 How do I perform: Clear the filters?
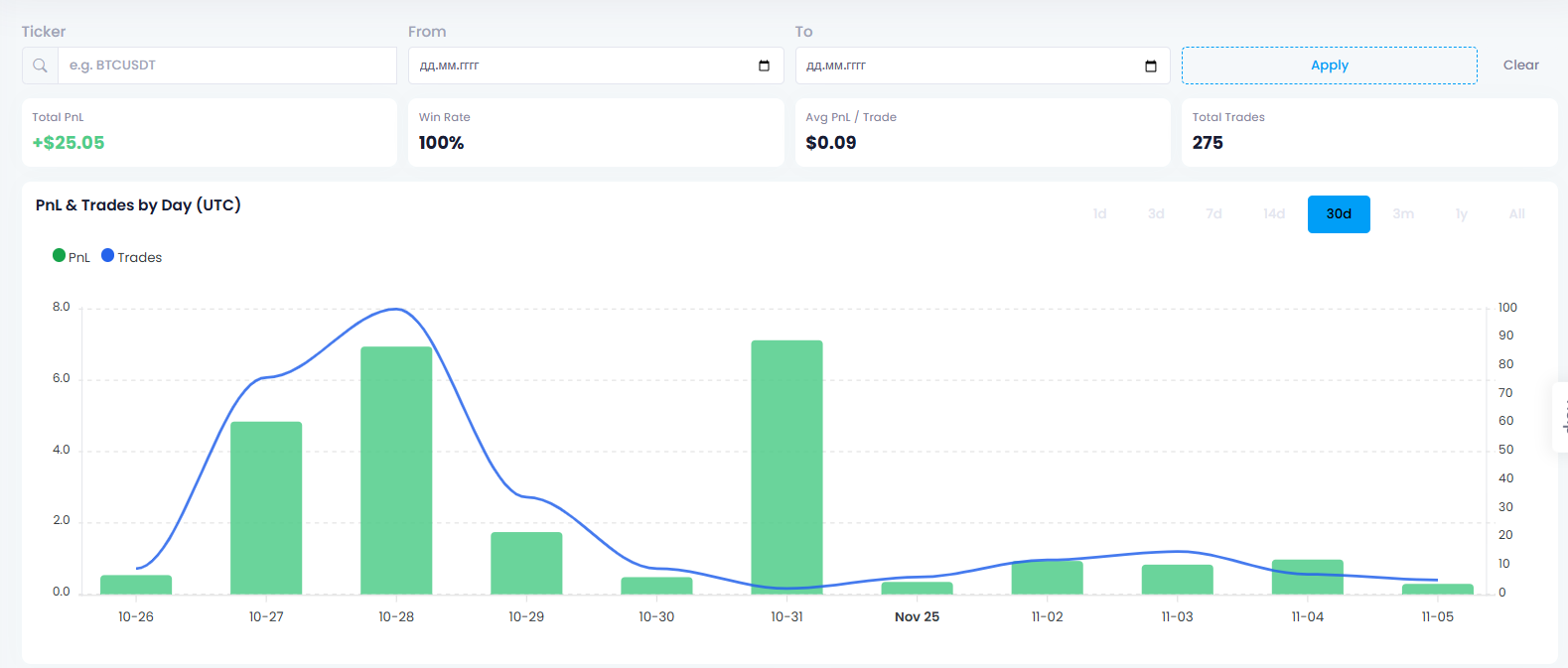coord(1520,66)
